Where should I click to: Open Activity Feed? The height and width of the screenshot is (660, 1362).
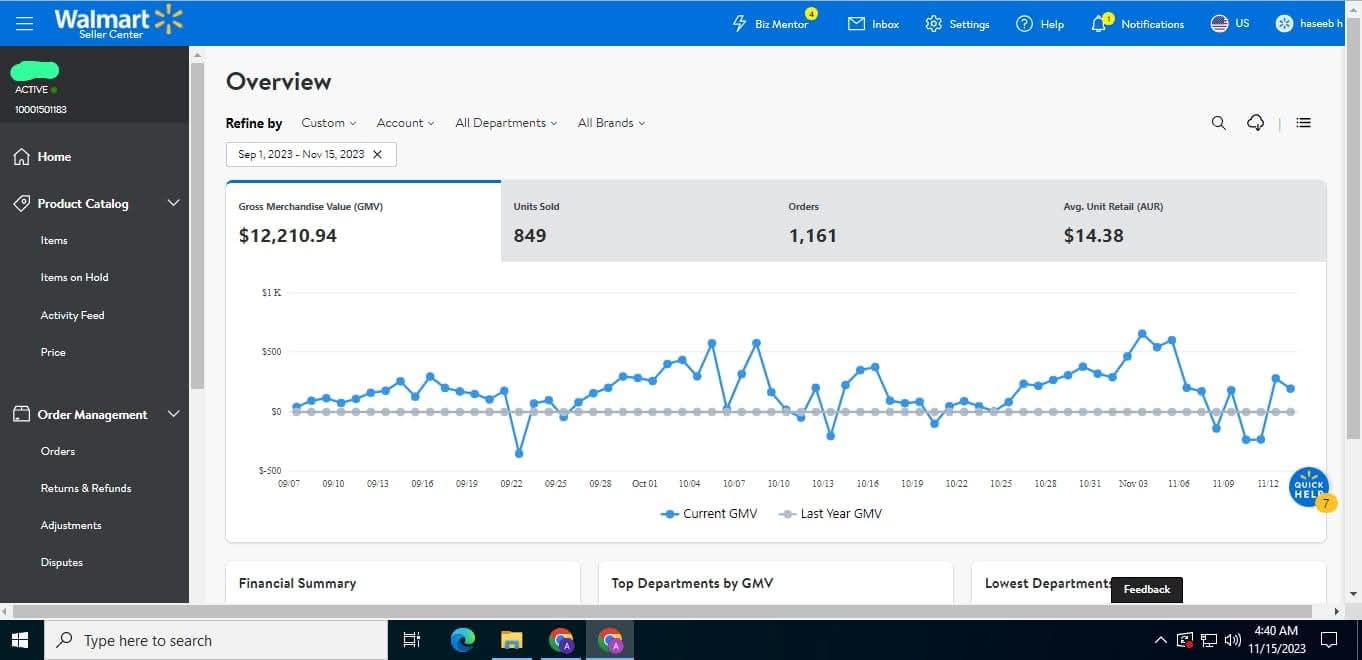[x=72, y=315]
